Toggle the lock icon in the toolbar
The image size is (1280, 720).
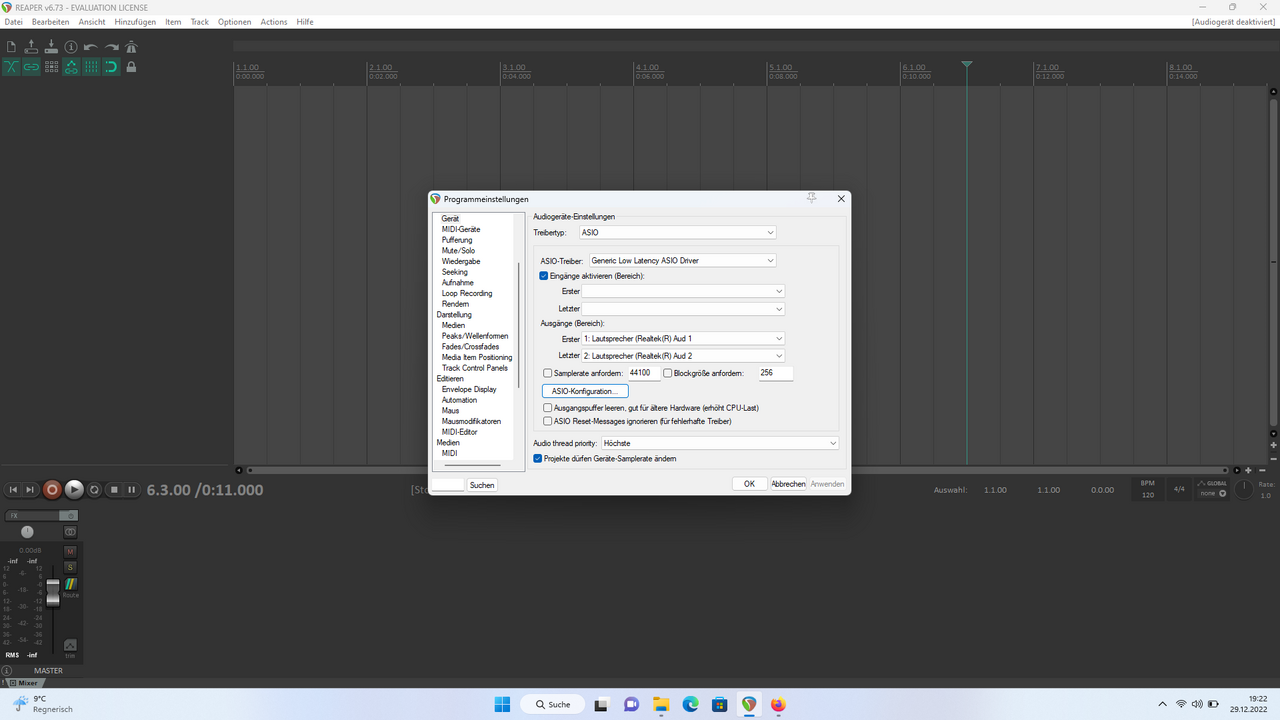131,67
